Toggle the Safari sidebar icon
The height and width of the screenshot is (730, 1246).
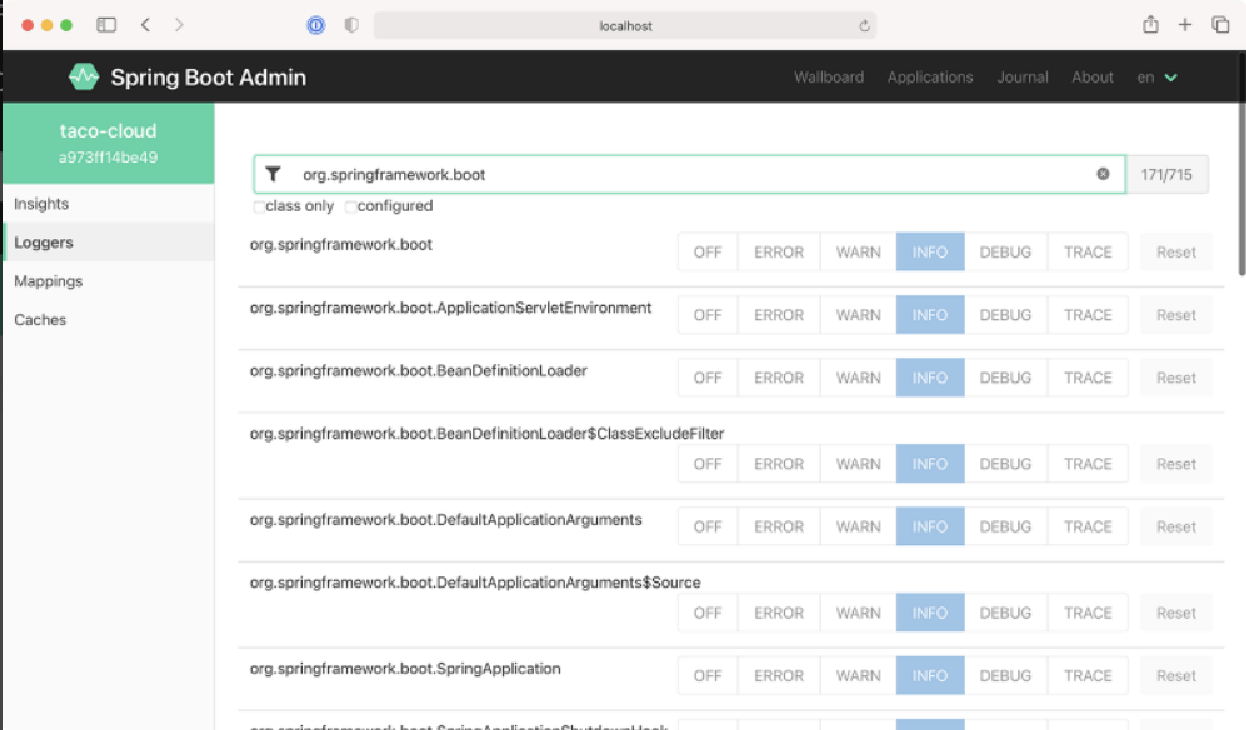(x=106, y=25)
